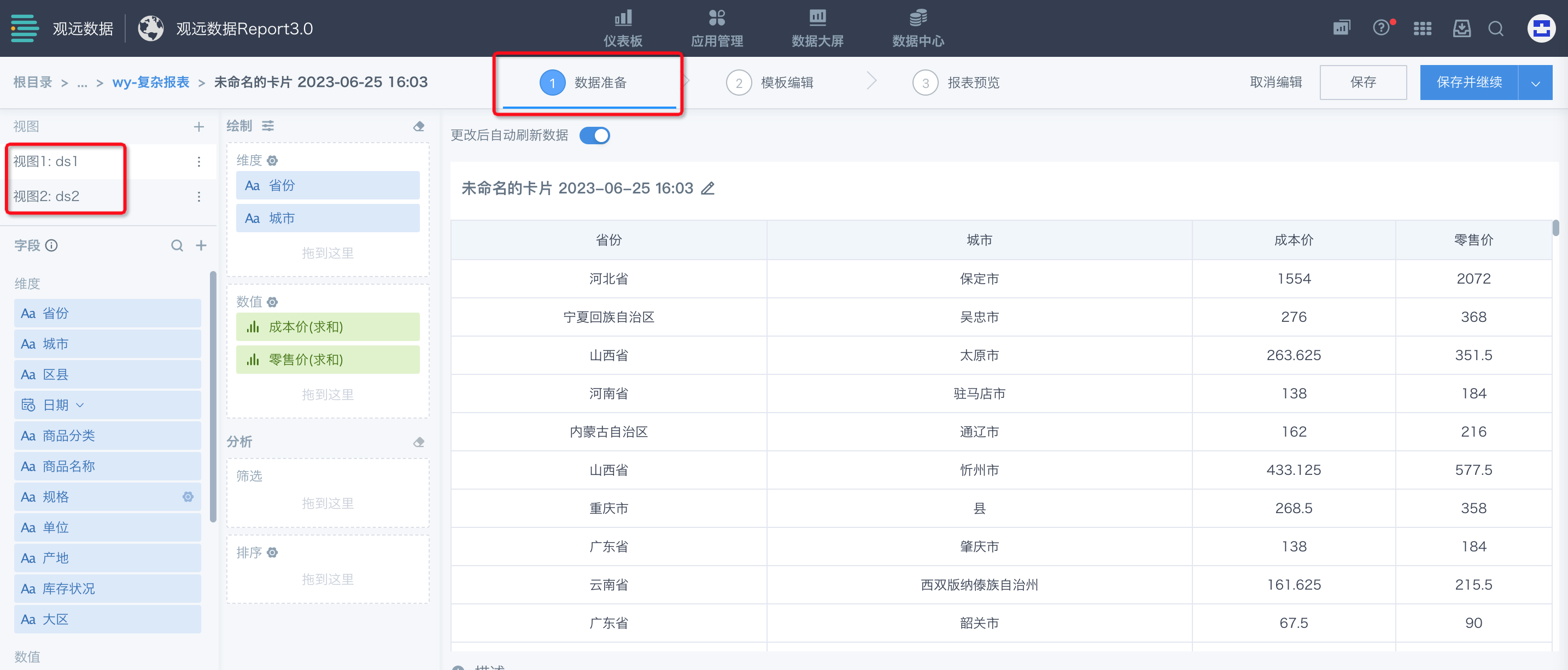Click the eraser icon in the 分析 panel
Screen dimensions: 1568x670
419,443
